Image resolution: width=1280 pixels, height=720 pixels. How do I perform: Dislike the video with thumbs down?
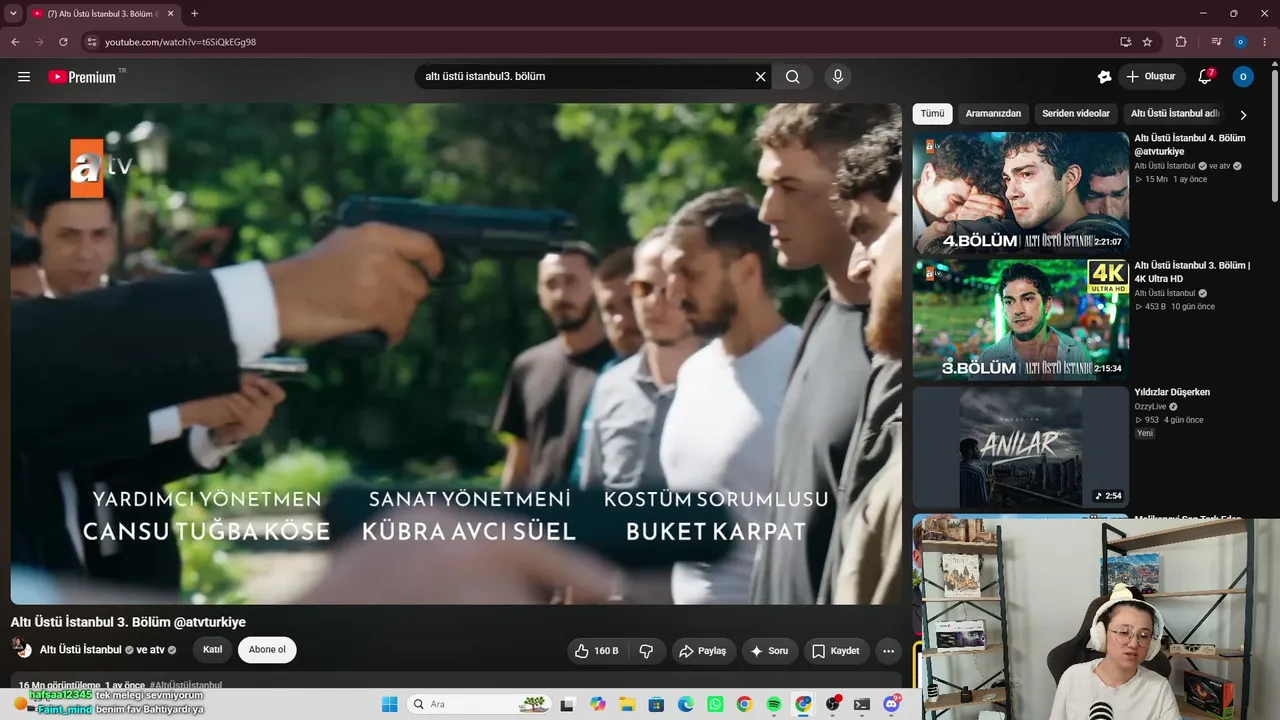646,651
